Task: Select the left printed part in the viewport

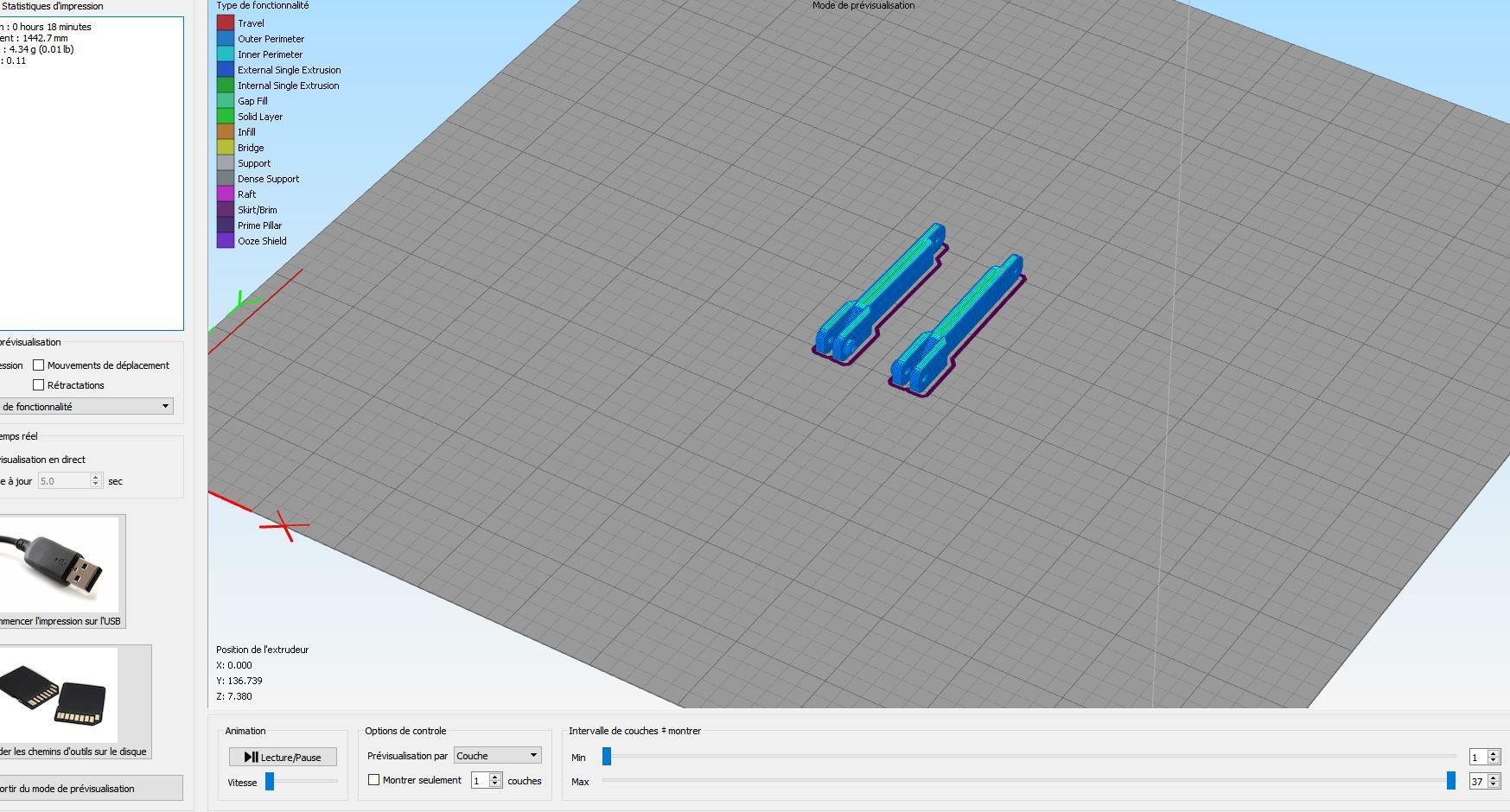Action: tap(880, 295)
